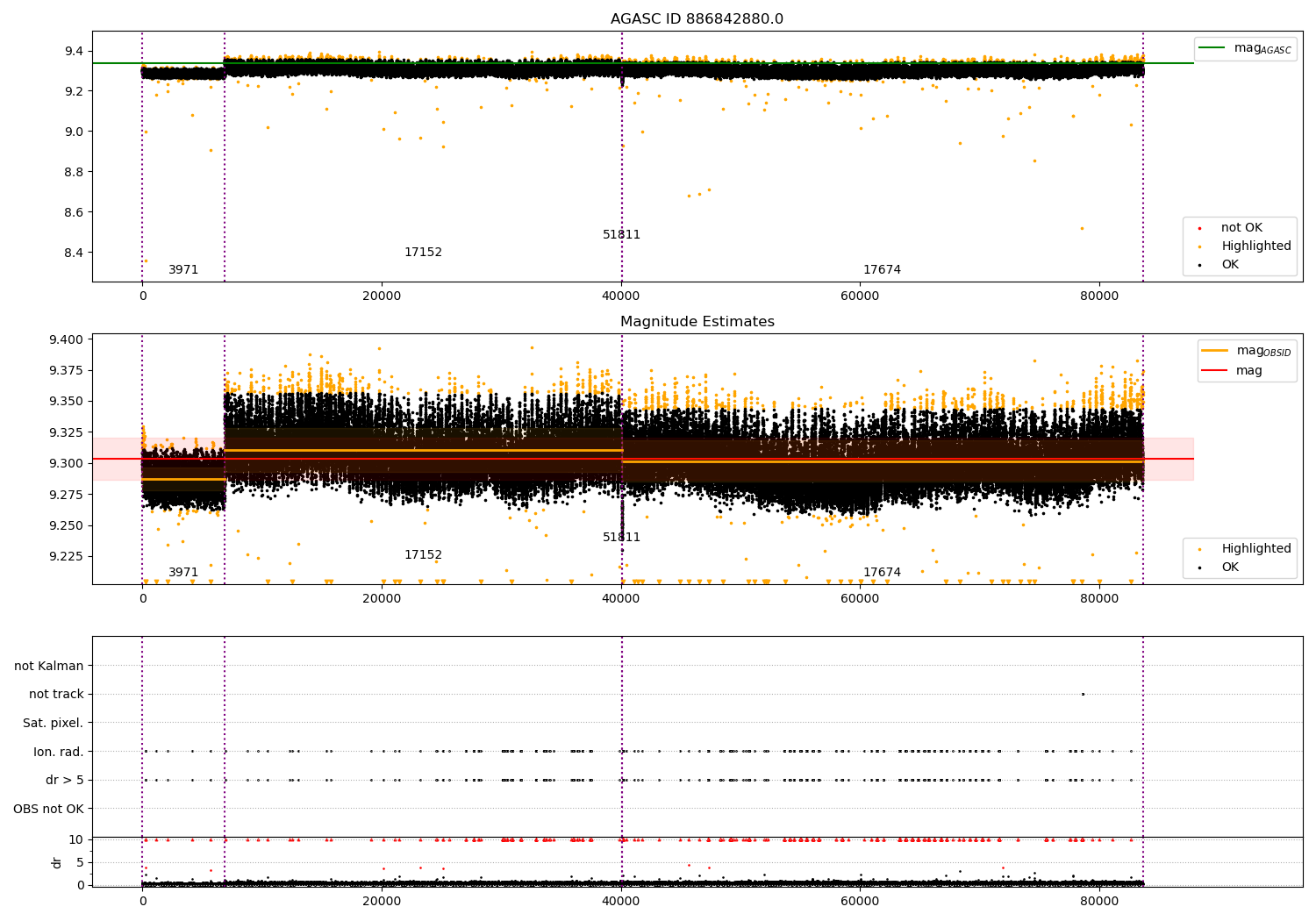Click y-axis tick 9.225 in middle plot
This screenshot has width=1316, height=921.
(65, 557)
